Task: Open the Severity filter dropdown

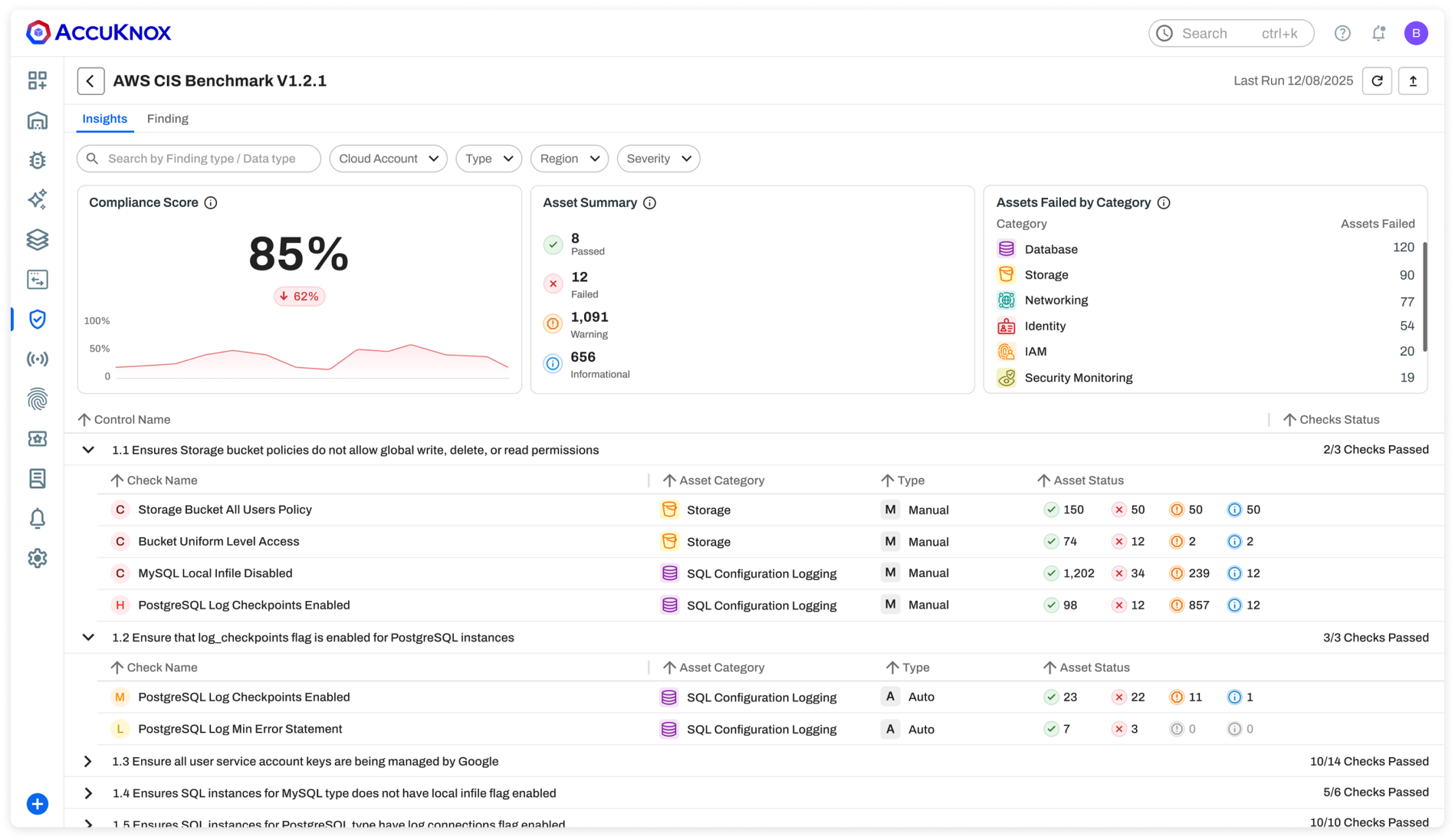Action: (658, 159)
